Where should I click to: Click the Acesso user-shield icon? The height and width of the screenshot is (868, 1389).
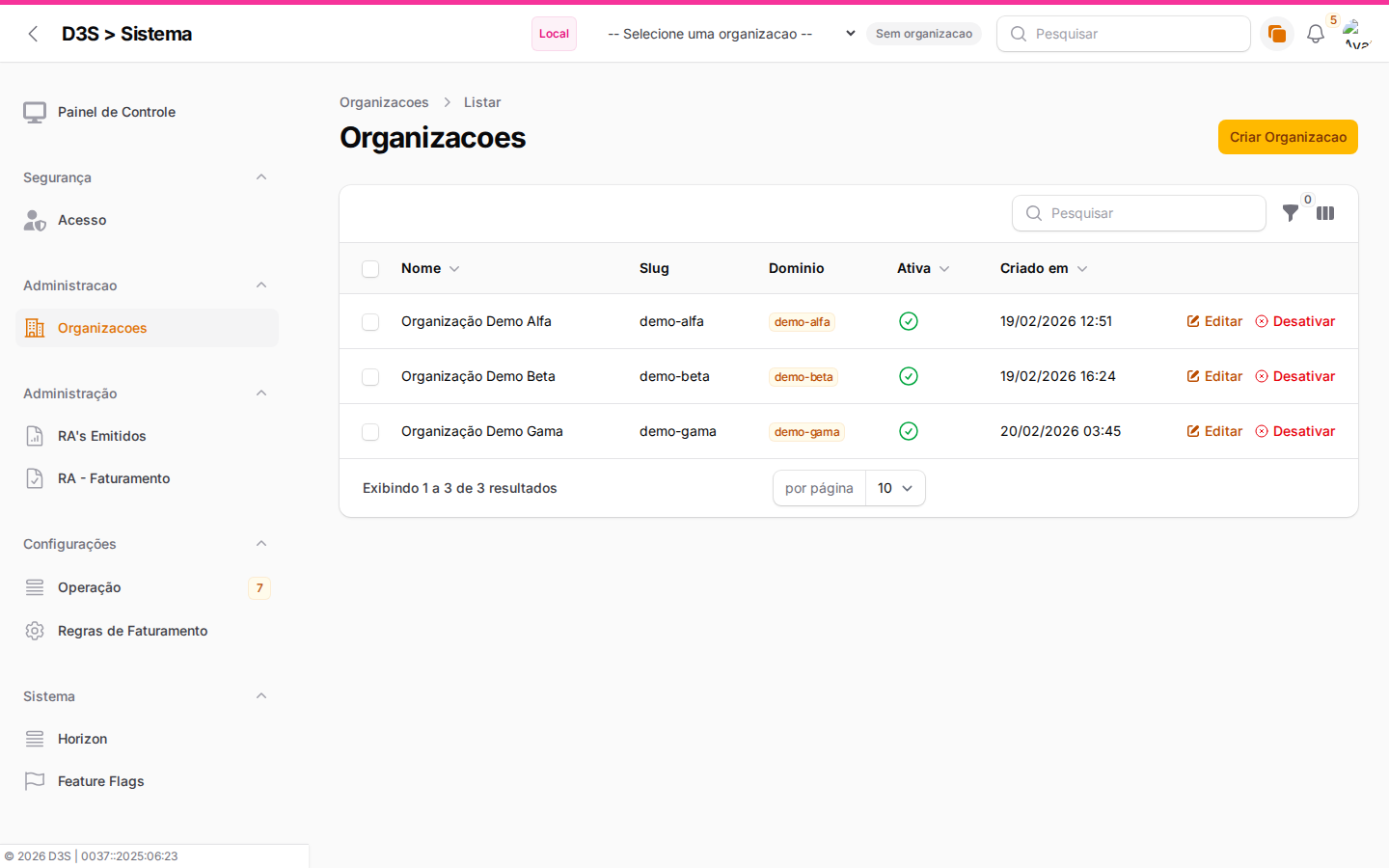pyautogui.click(x=35, y=220)
